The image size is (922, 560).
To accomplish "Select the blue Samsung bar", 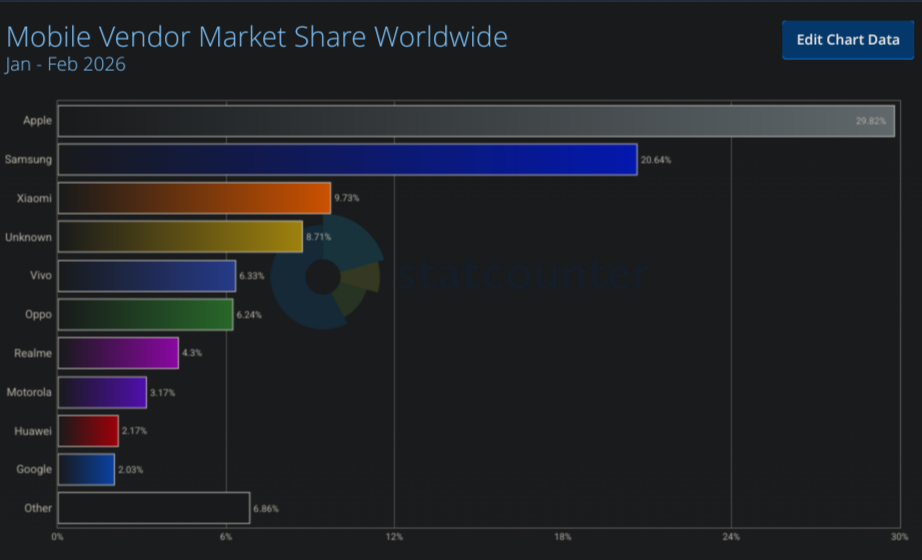I will point(348,159).
